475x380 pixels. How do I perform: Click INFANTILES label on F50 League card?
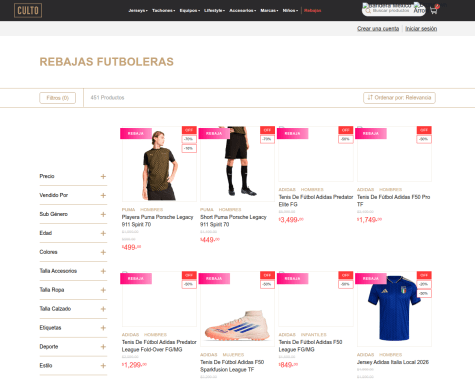pos(314,335)
